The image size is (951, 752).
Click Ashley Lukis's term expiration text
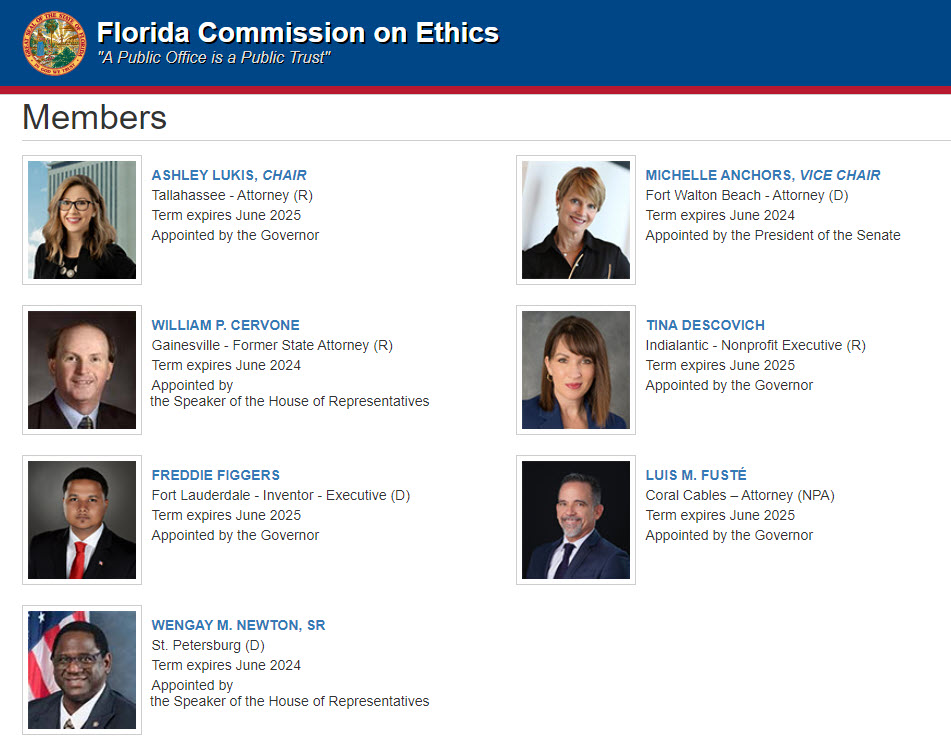pyautogui.click(x=226, y=215)
